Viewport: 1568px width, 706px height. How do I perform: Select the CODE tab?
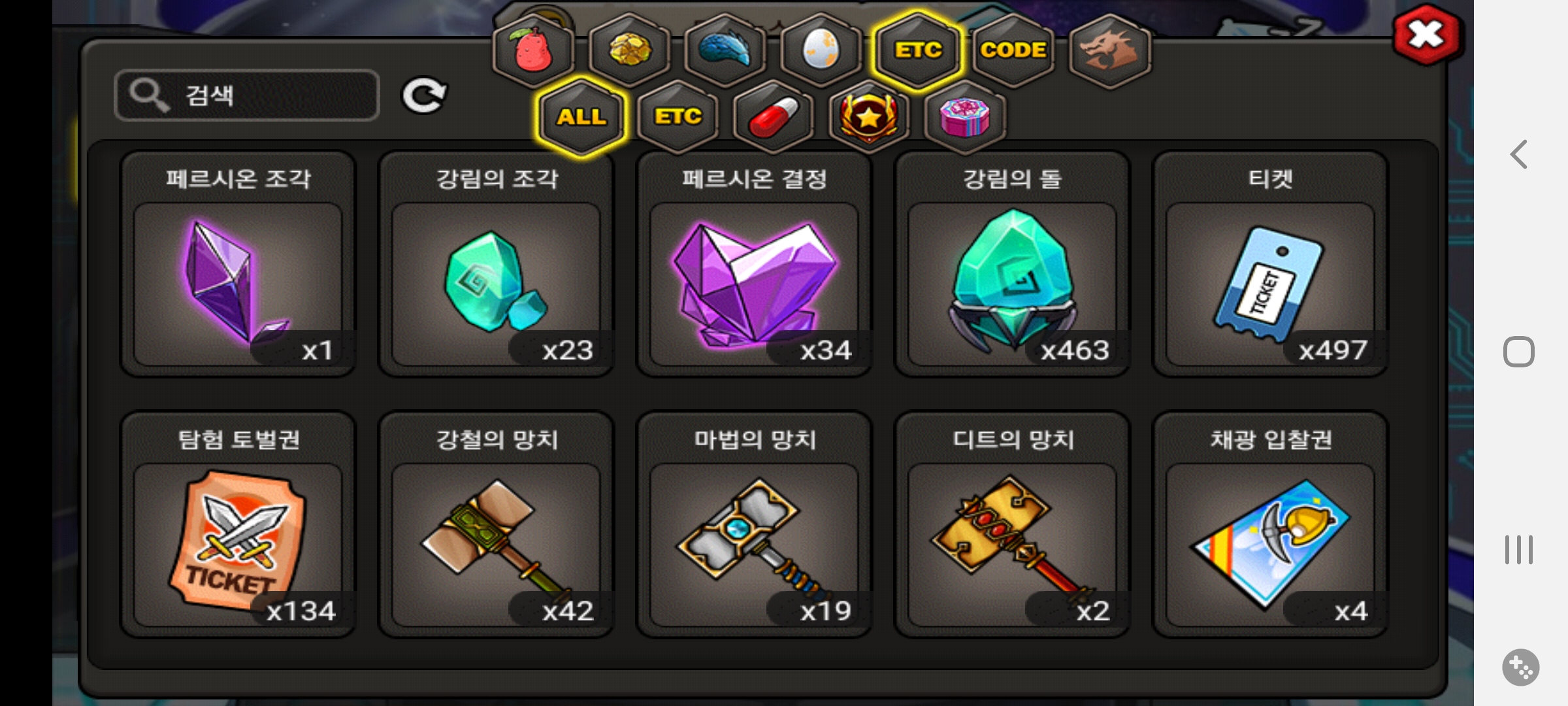[1013, 50]
